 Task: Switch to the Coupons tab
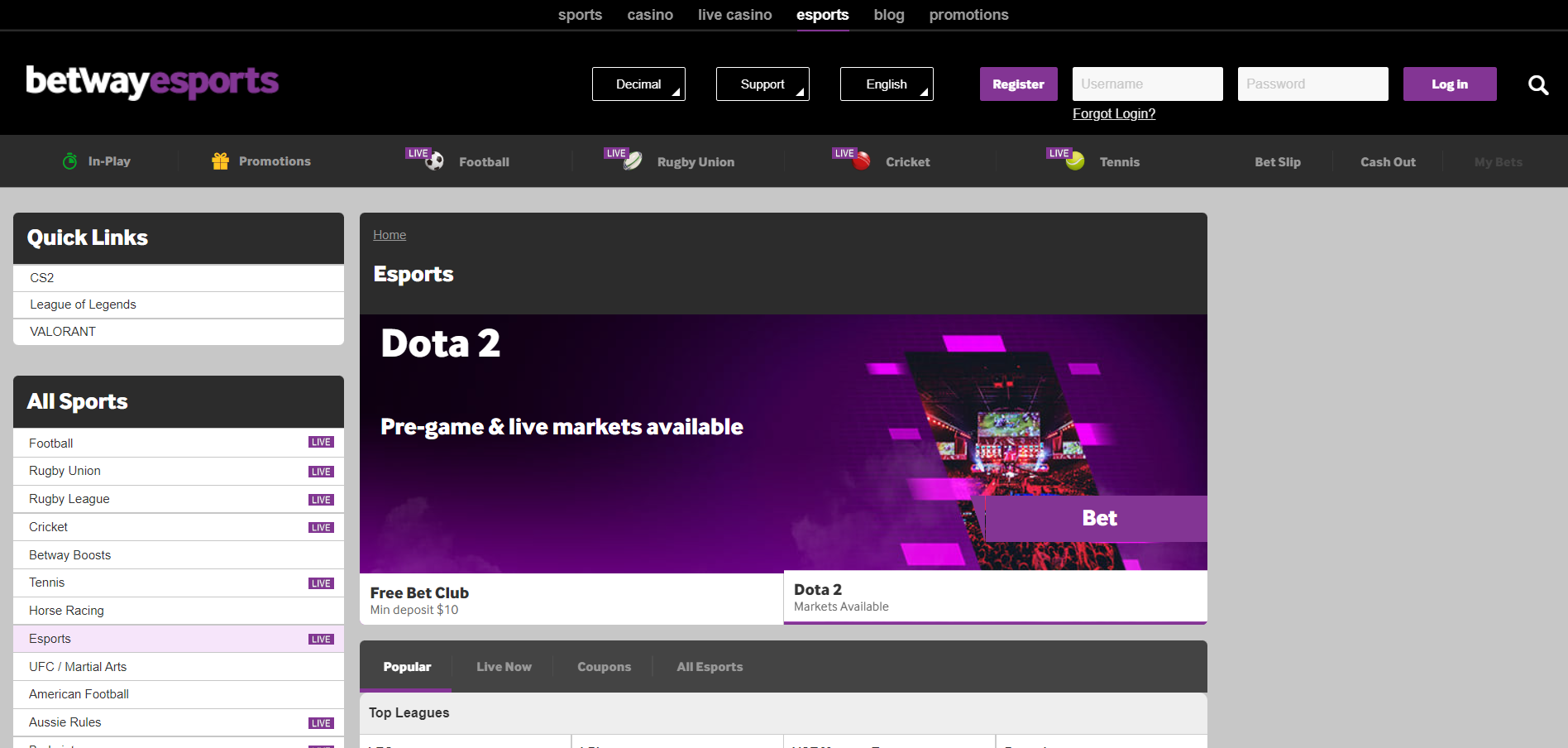[604, 667]
